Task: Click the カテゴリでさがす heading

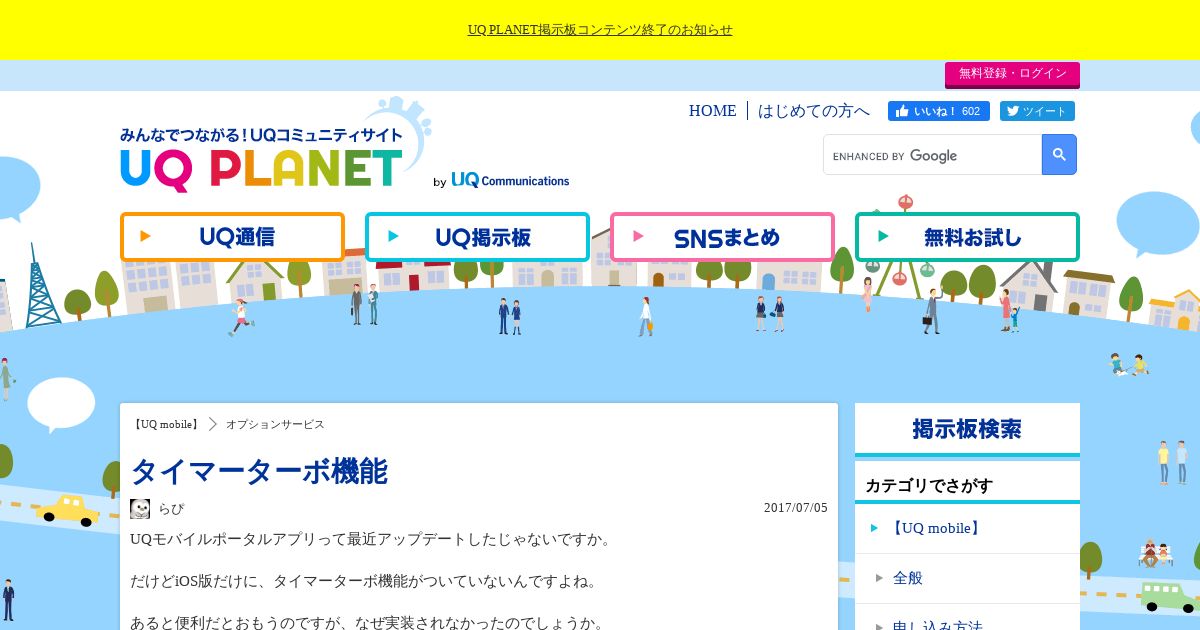Action: (929, 485)
